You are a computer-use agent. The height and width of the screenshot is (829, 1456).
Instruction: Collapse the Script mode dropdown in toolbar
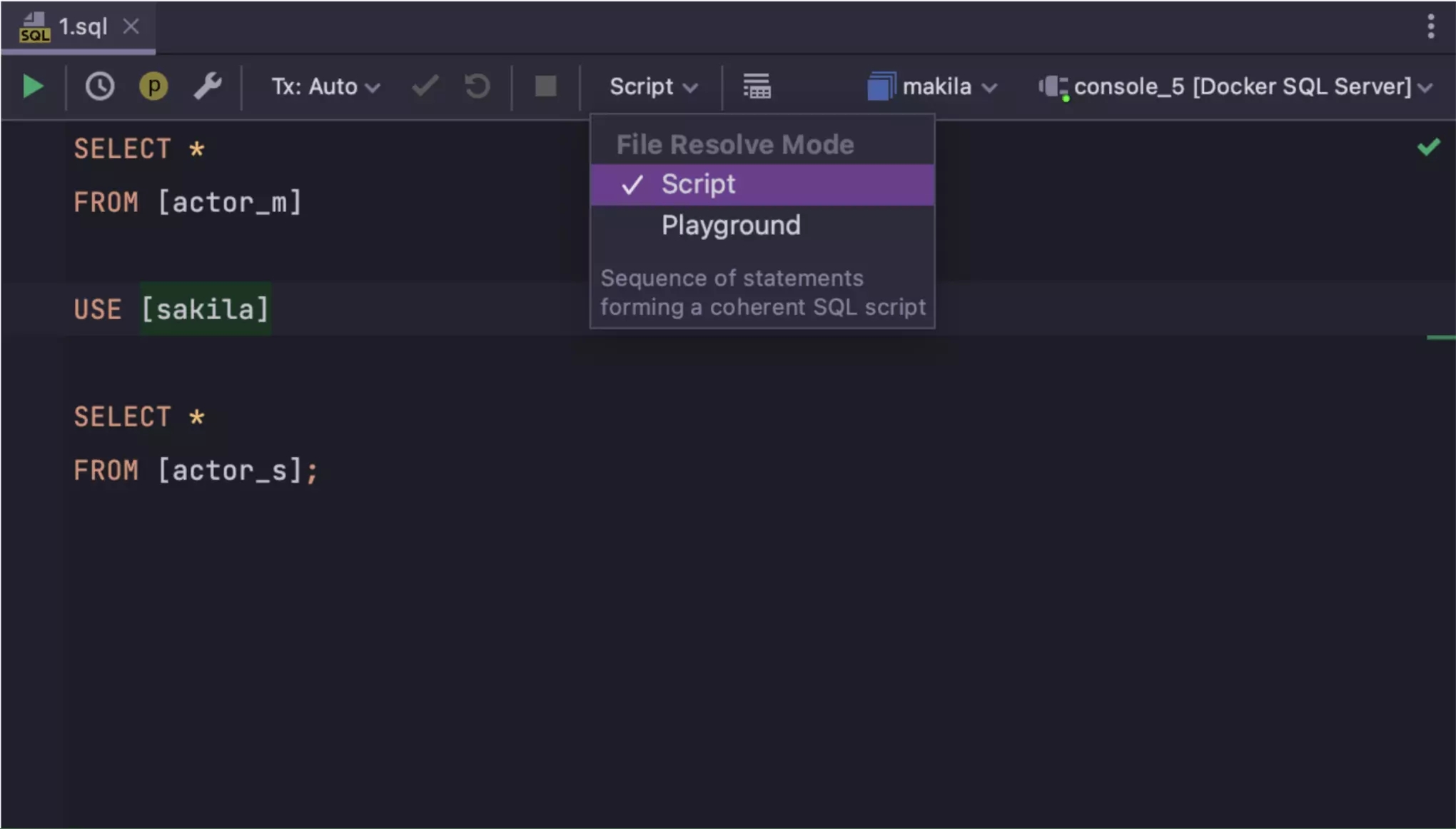[652, 86]
